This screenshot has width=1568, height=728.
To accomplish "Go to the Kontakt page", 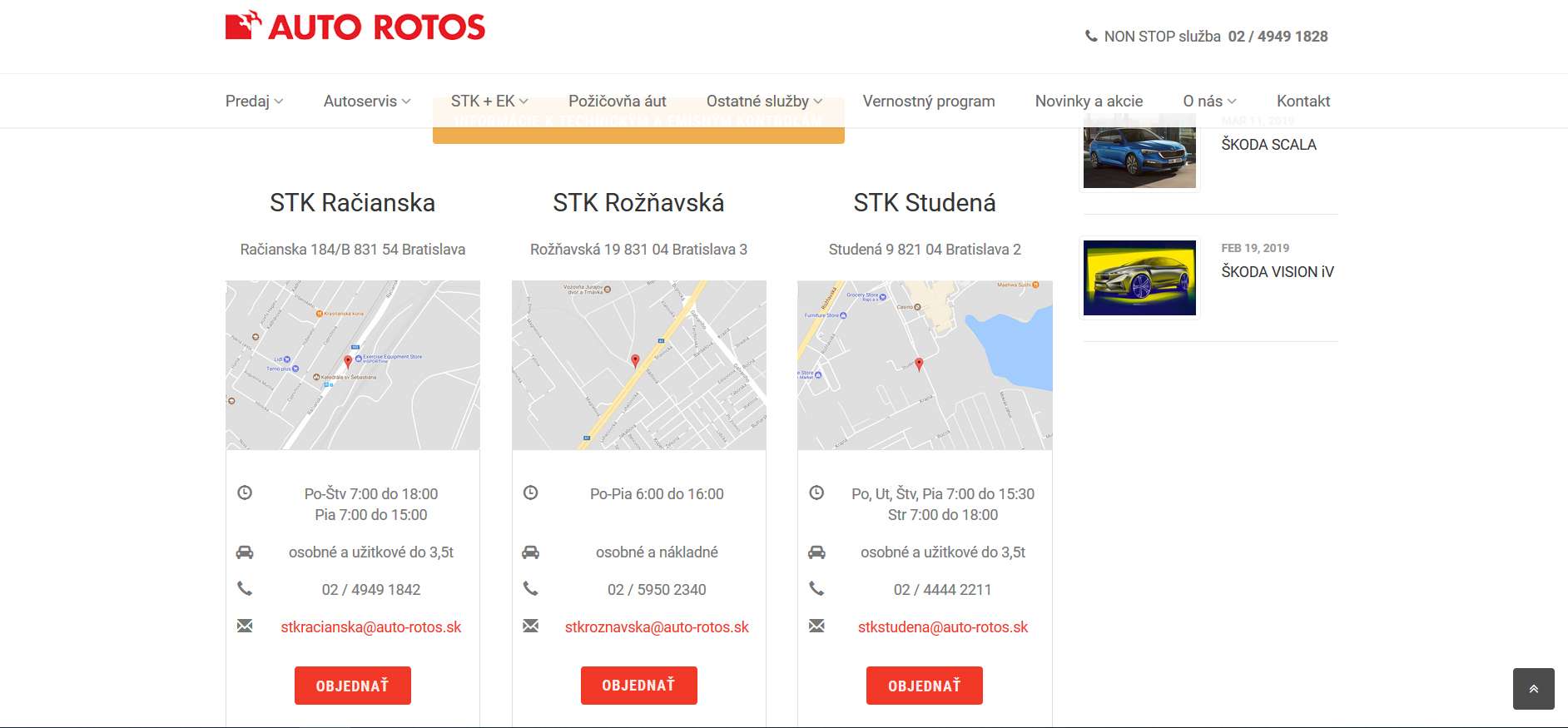I will coord(1303,101).
